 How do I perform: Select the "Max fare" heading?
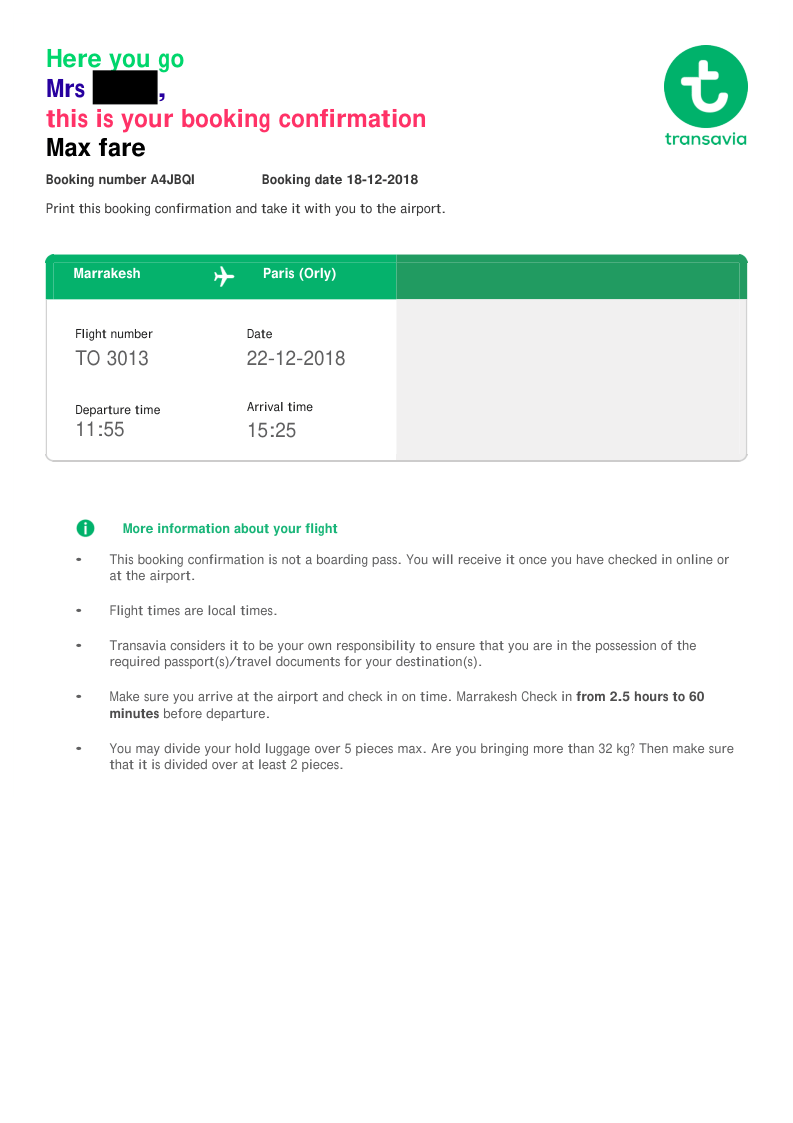[x=96, y=148]
